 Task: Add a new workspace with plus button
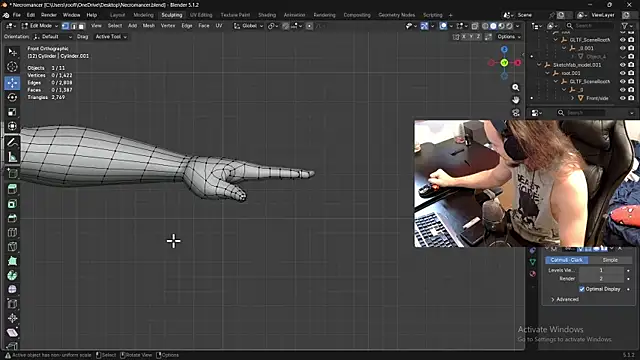[451, 15]
